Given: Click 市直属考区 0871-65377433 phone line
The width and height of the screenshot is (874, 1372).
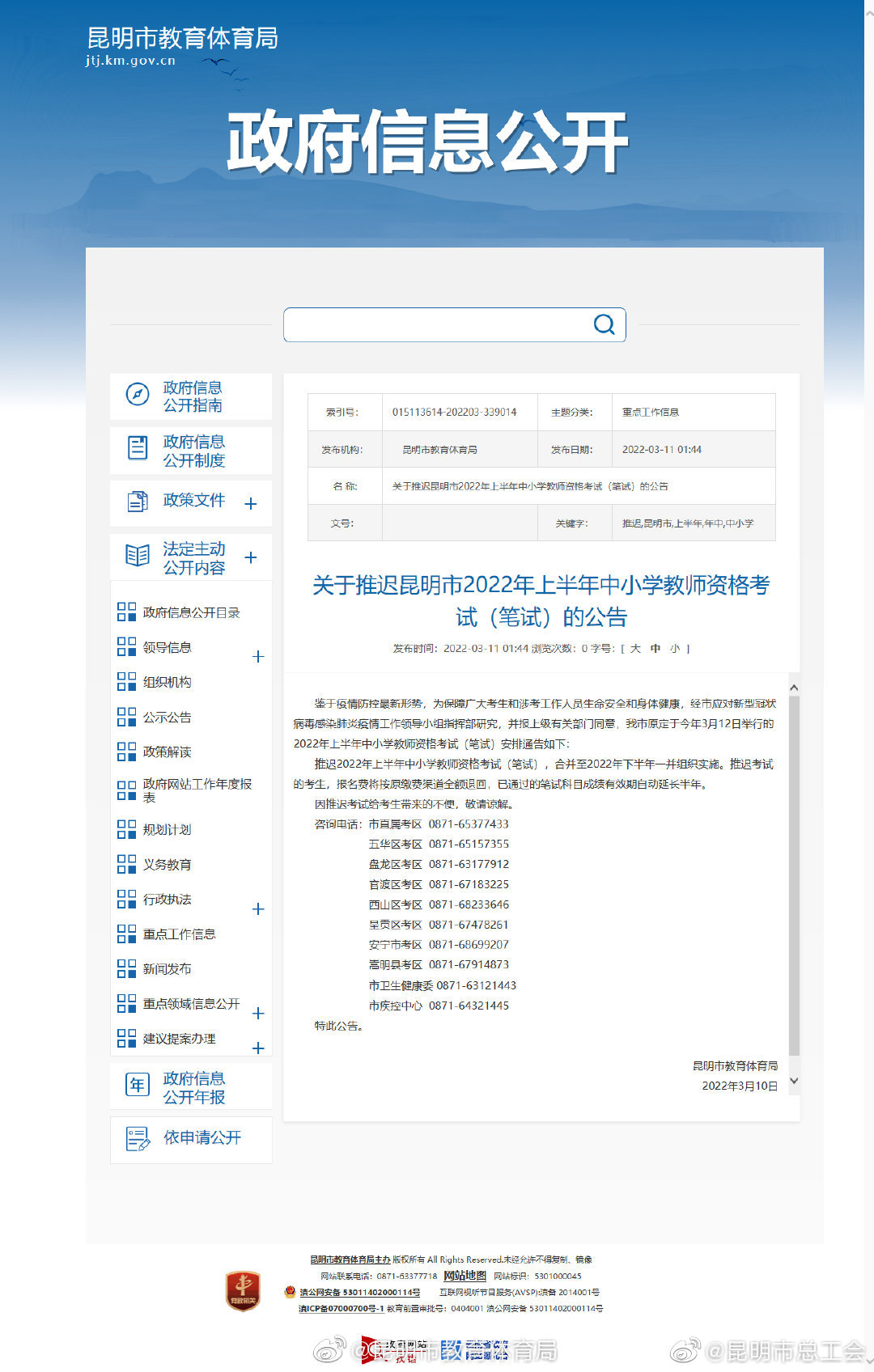Looking at the screenshot, I should [x=439, y=824].
